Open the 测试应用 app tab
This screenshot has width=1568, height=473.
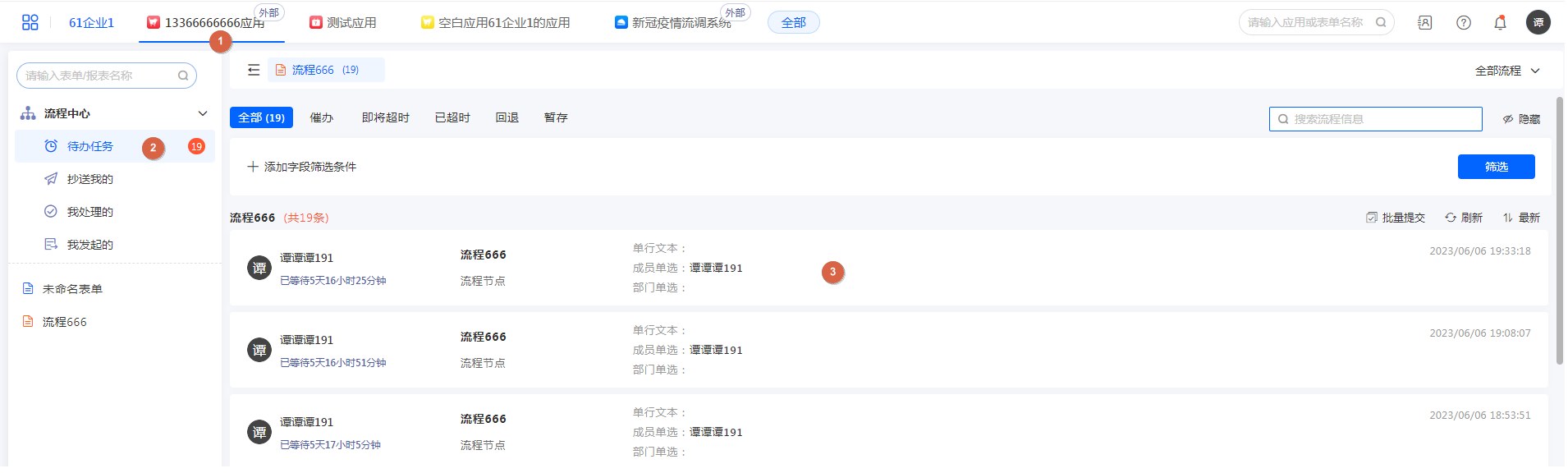point(343,23)
